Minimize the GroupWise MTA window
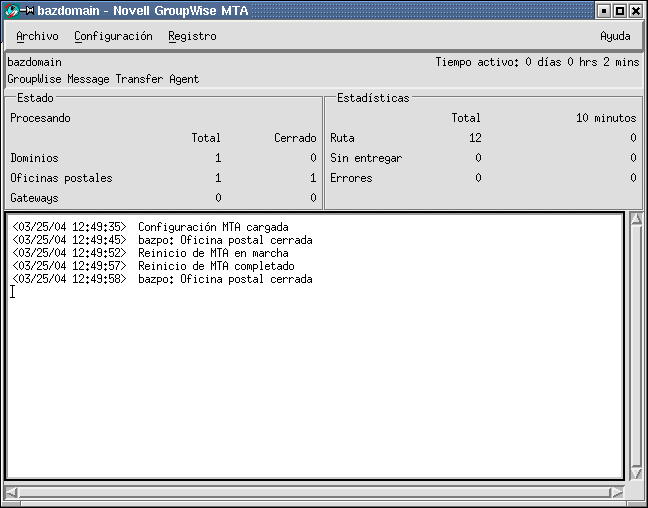648x508 pixels. [602, 11]
